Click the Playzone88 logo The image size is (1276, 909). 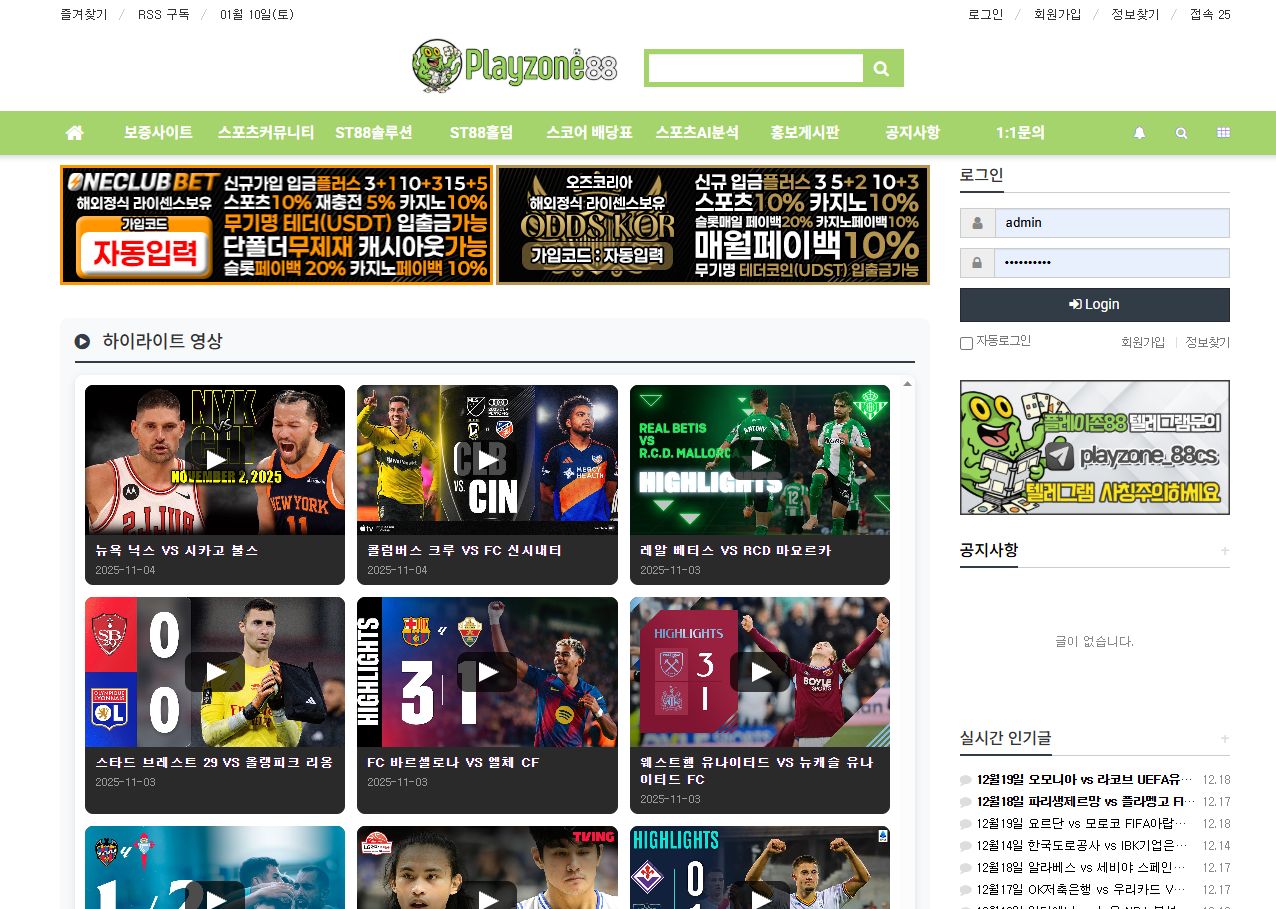point(515,67)
